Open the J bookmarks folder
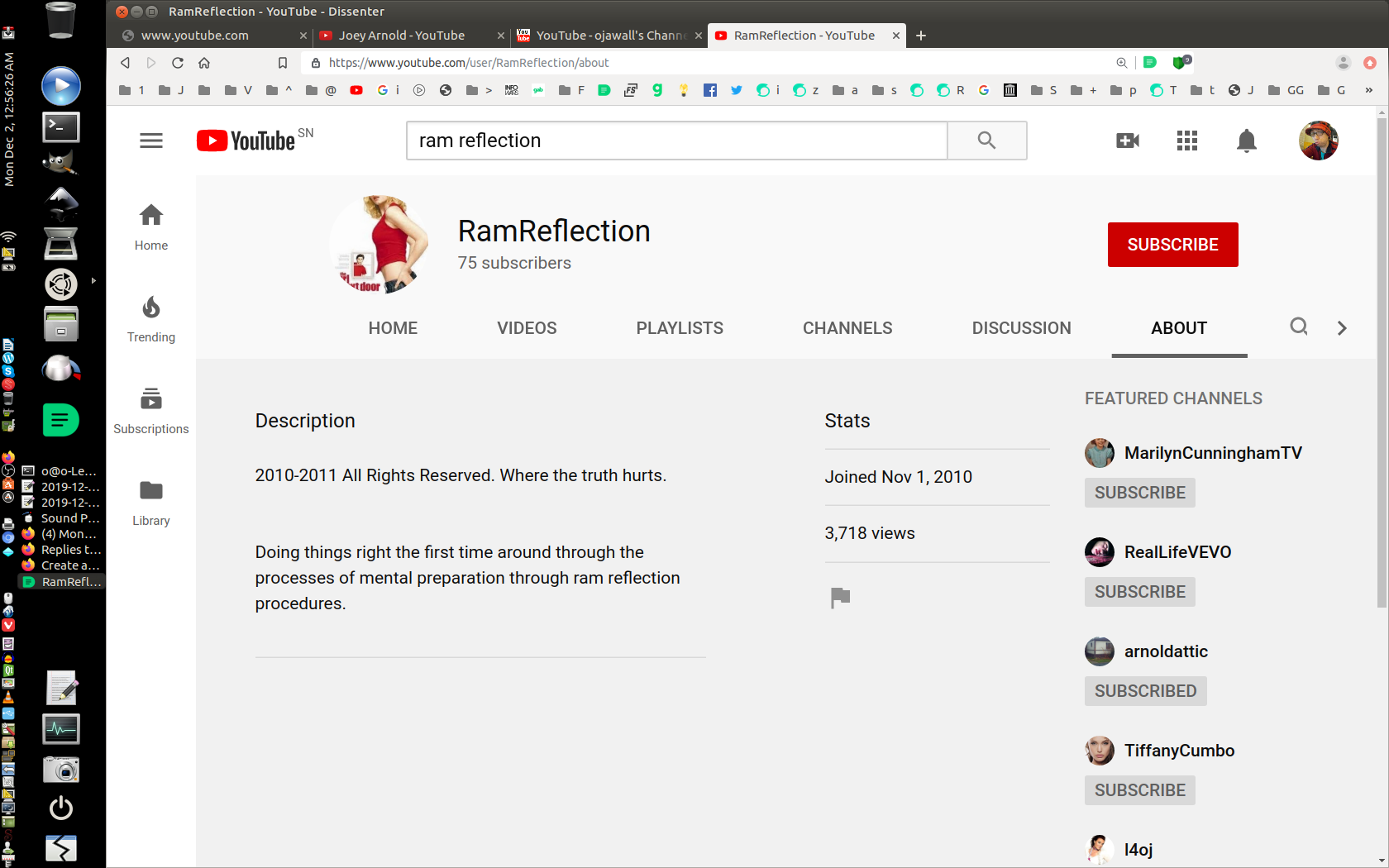Screen dimensions: 1389x868 tap(171, 90)
